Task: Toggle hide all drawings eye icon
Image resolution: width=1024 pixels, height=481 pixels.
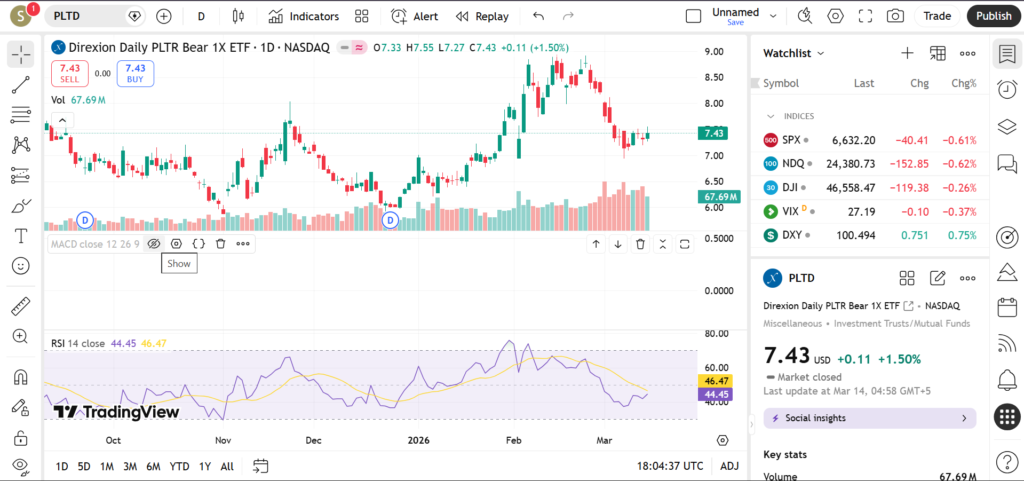Action: 20,465
